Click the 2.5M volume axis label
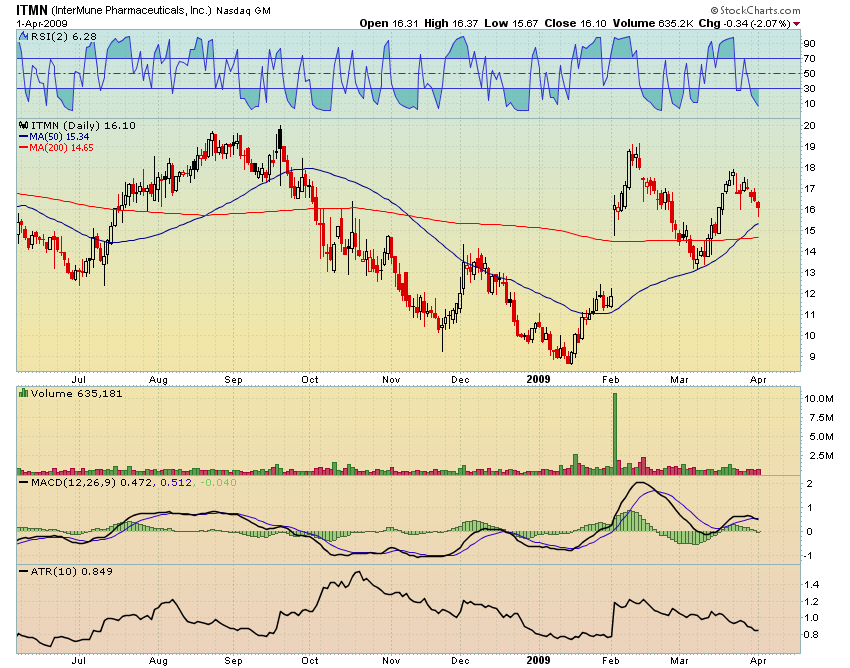The image size is (850, 668). coord(821,455)
